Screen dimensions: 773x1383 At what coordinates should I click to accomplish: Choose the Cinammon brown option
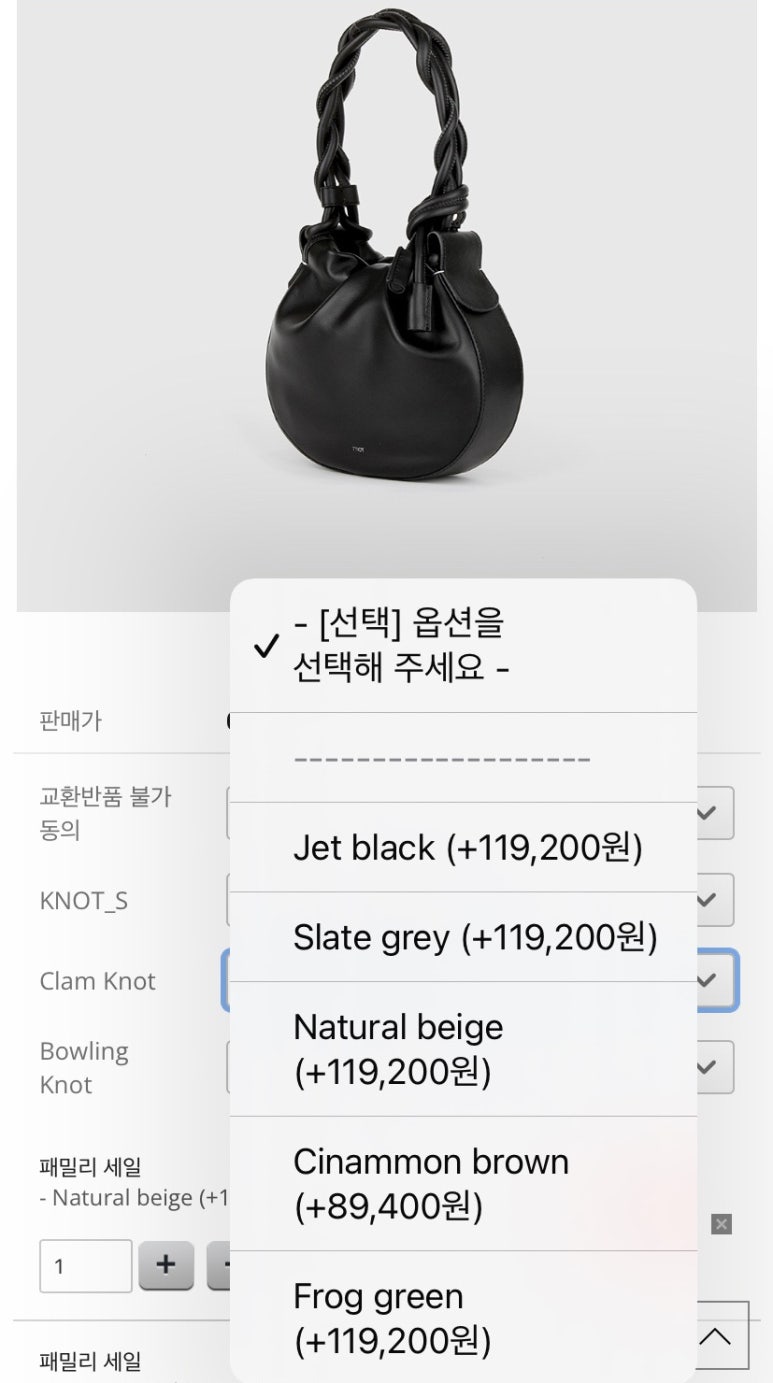(462, 1184)
